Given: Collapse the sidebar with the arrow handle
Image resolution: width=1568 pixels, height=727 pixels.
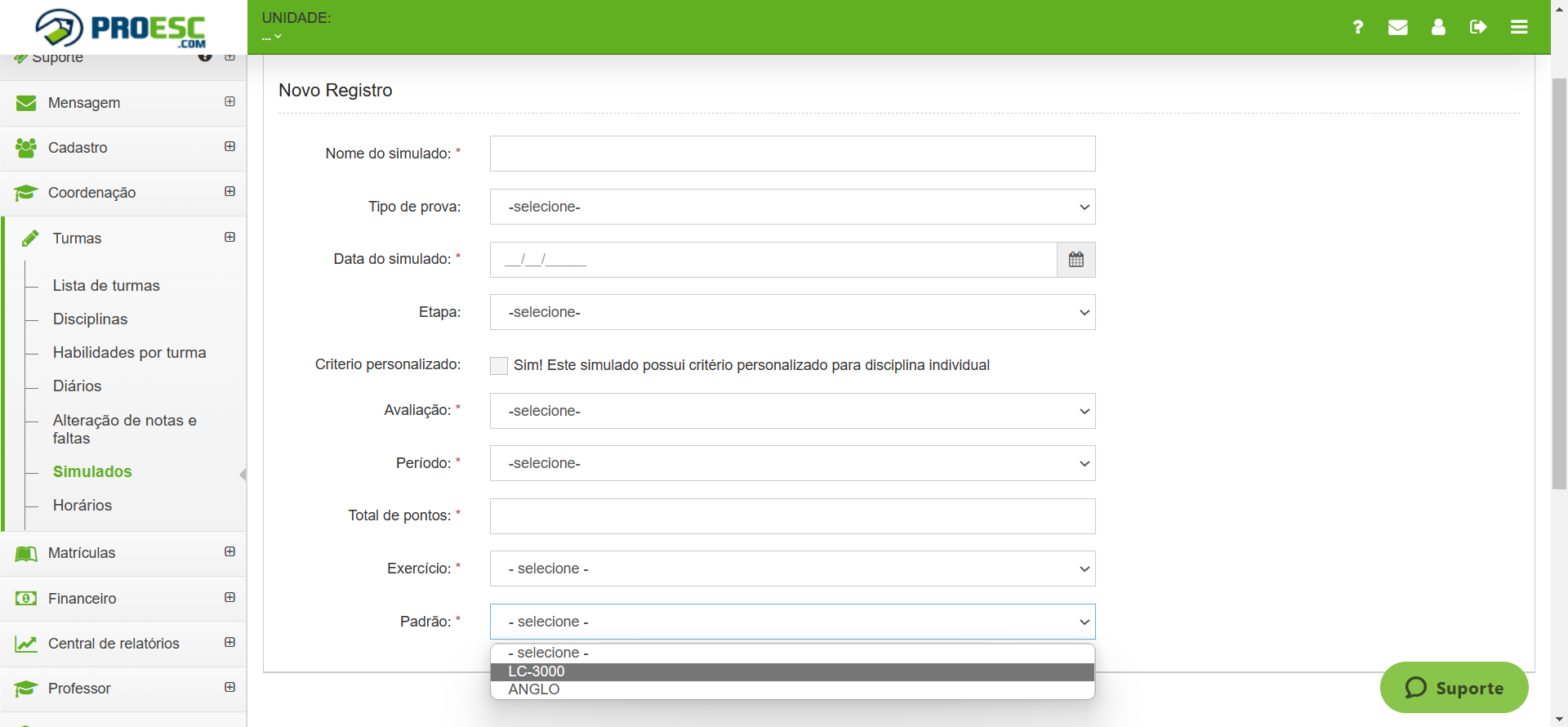Looking at the screenshot, I should 243,475.
